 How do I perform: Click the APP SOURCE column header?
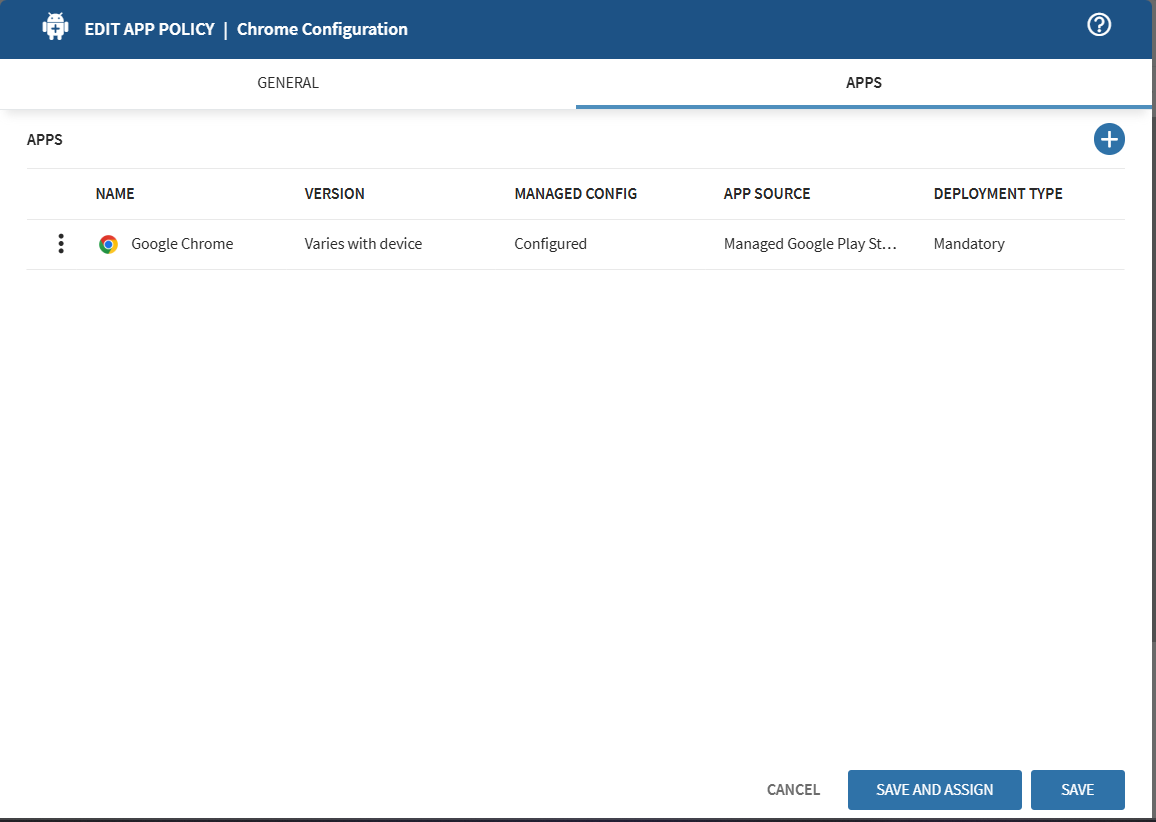click(767, 193)
